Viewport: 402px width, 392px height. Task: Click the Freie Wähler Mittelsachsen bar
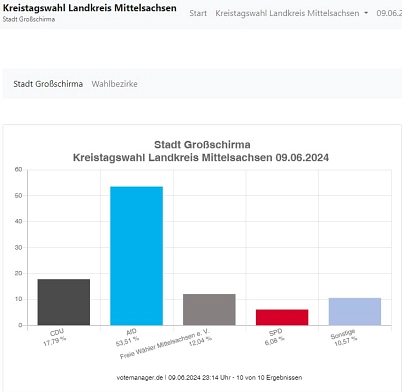(x=209, y=309)
